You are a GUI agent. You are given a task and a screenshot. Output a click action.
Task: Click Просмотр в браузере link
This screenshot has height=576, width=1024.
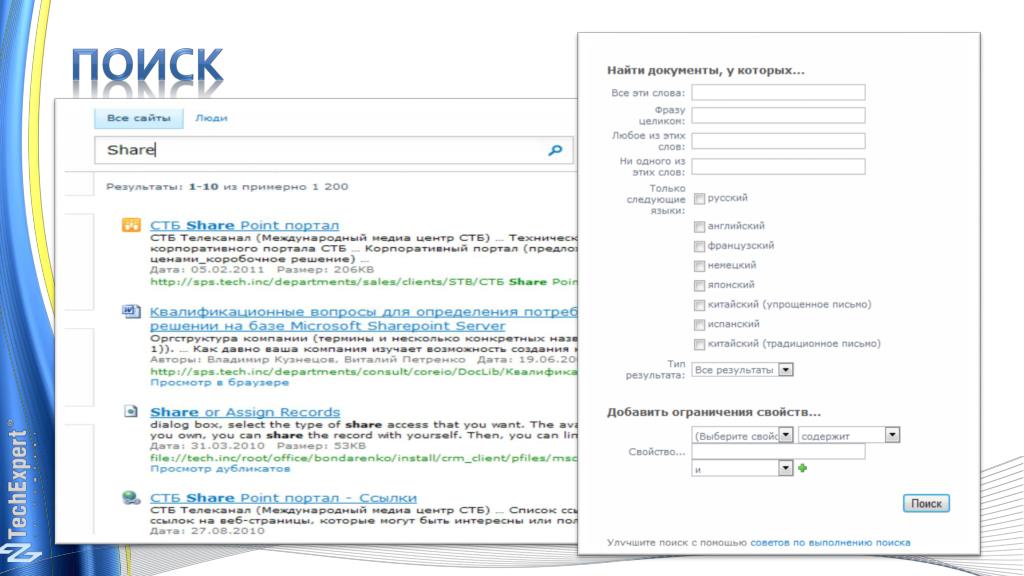coord(219,382)
